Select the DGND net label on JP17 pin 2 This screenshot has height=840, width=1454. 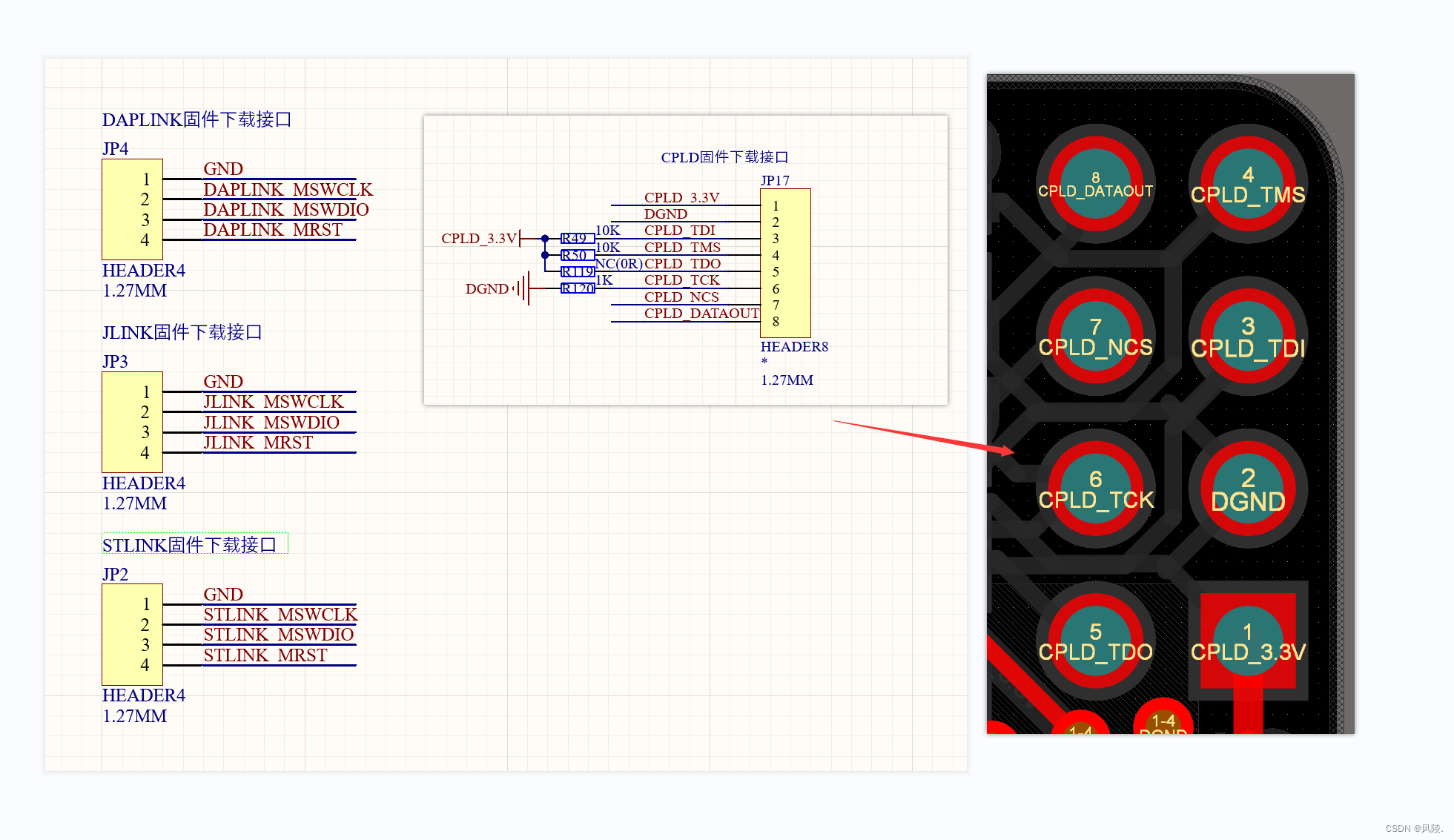(x=666, y=214)
